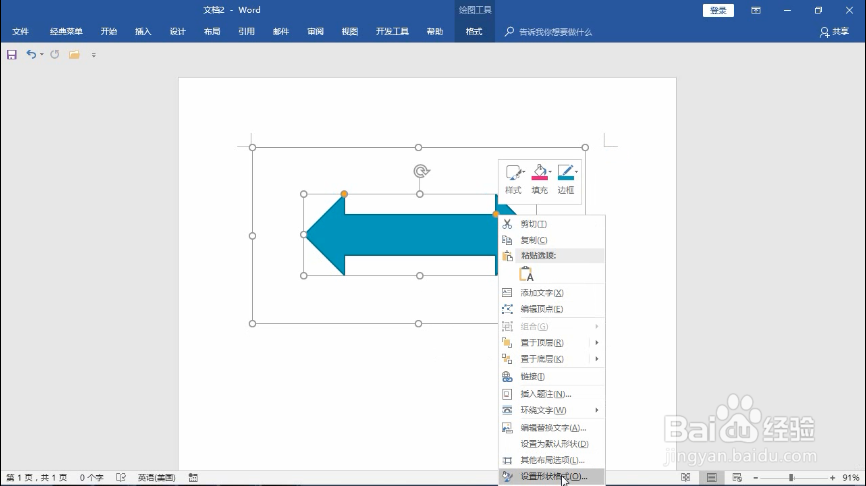Screen dimensions: 866x486
Task: Expand the 环绕文字 submenu
Action: point(552,410)
